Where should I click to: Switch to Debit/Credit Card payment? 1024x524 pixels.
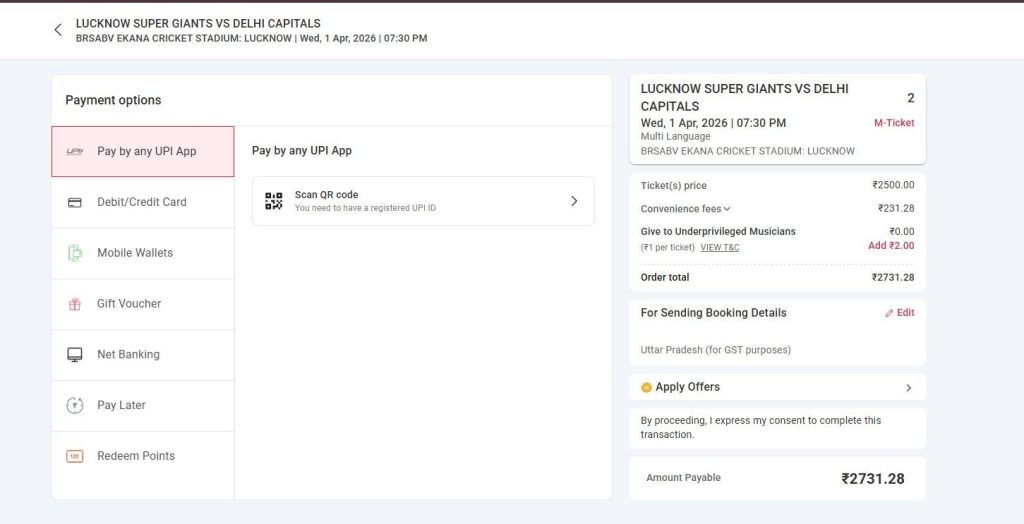142,203
